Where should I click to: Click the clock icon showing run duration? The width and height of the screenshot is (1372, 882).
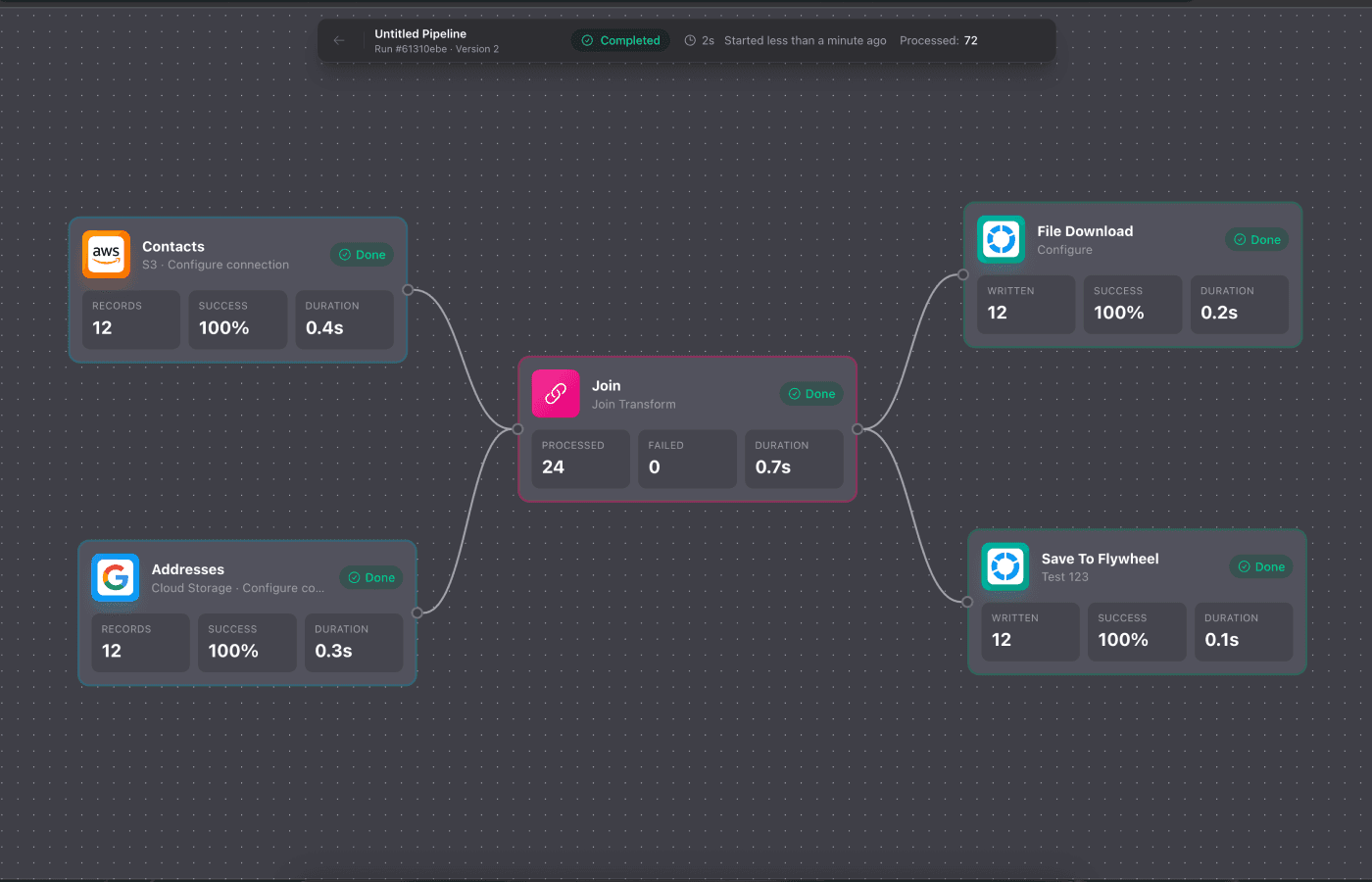coord(692,40)
